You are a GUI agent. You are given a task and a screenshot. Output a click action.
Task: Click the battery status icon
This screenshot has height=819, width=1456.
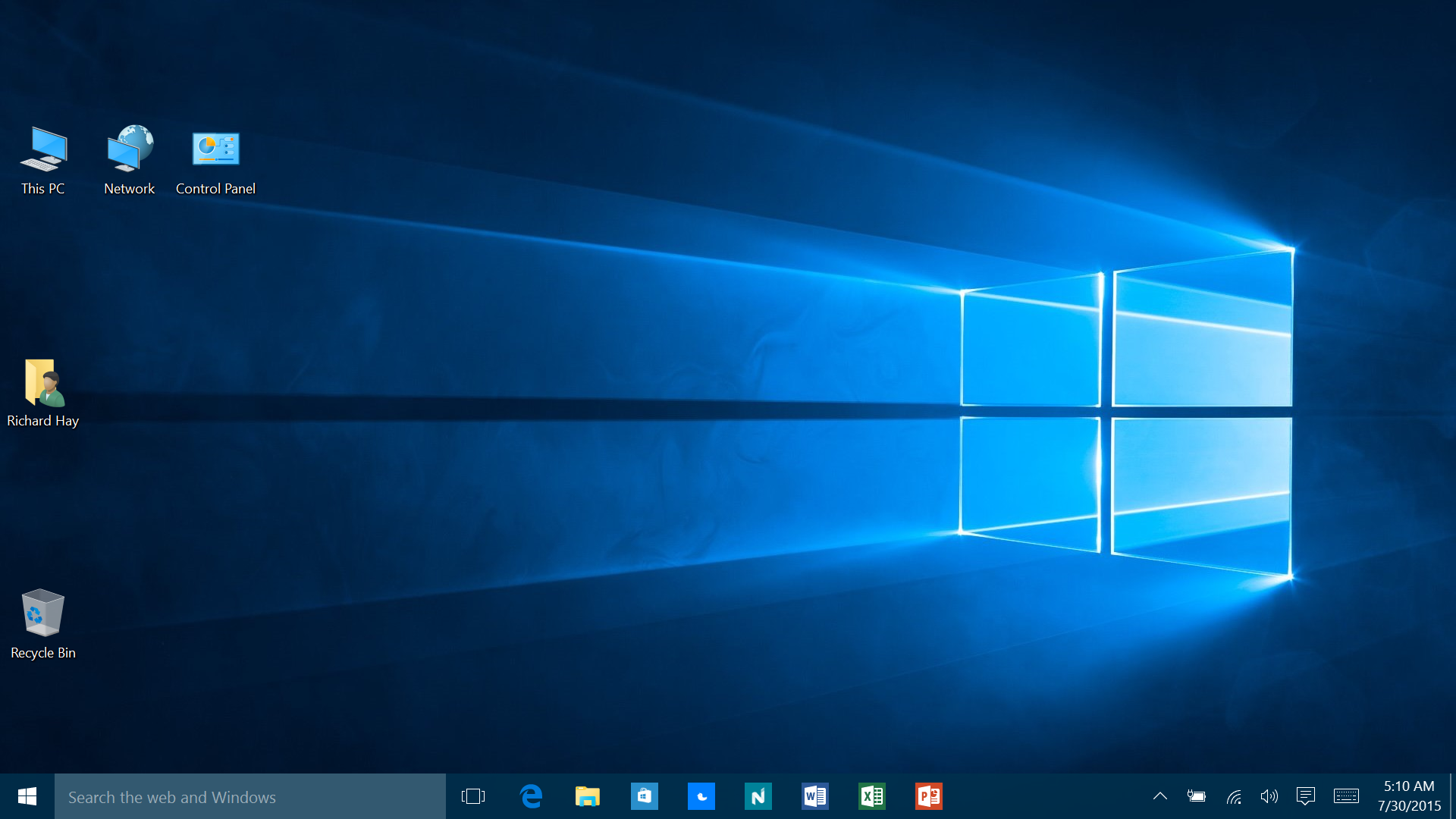pyautogui.click(x=1197, y=796)
